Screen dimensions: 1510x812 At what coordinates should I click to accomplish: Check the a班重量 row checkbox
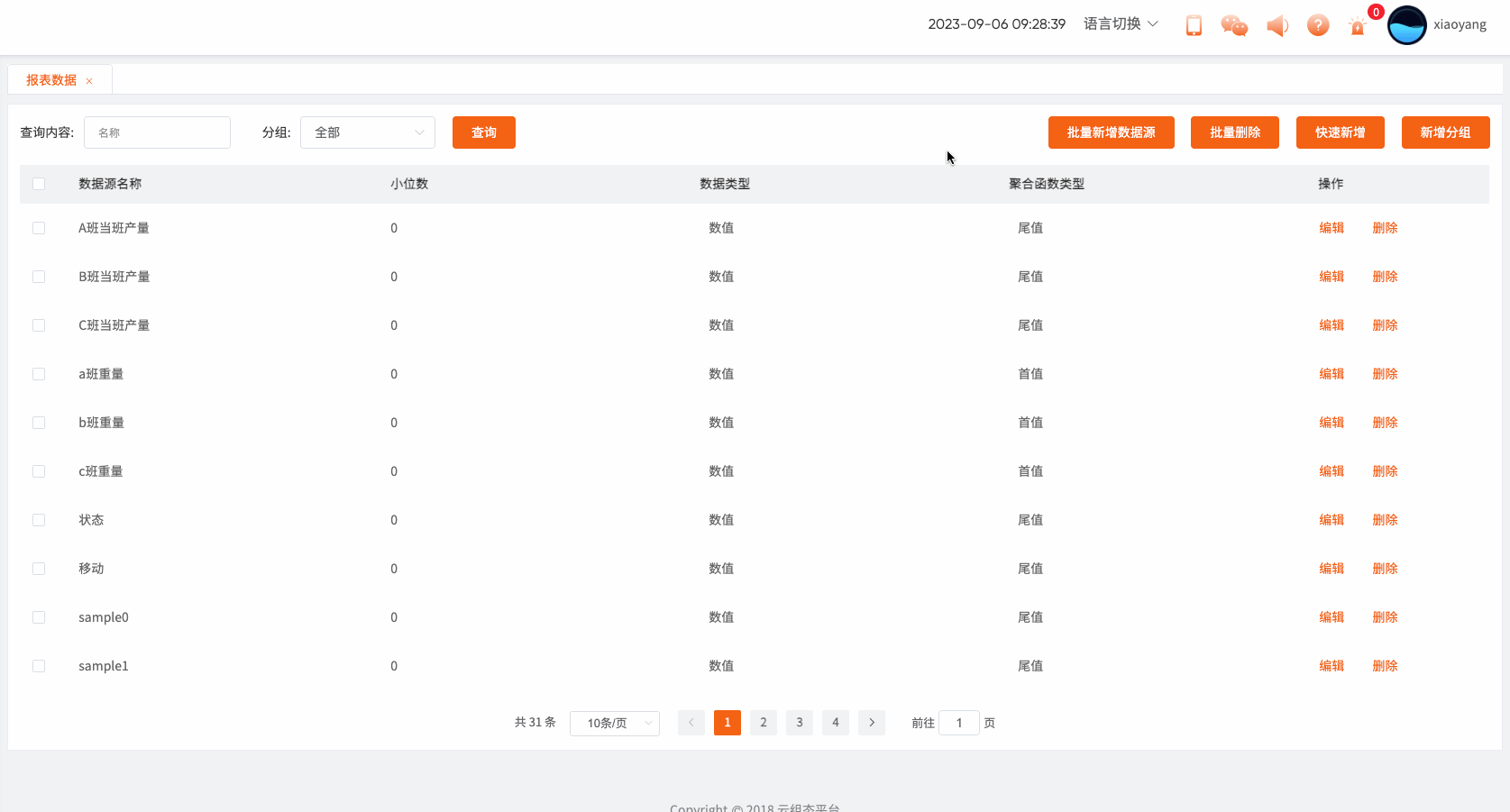coord(39,374)
